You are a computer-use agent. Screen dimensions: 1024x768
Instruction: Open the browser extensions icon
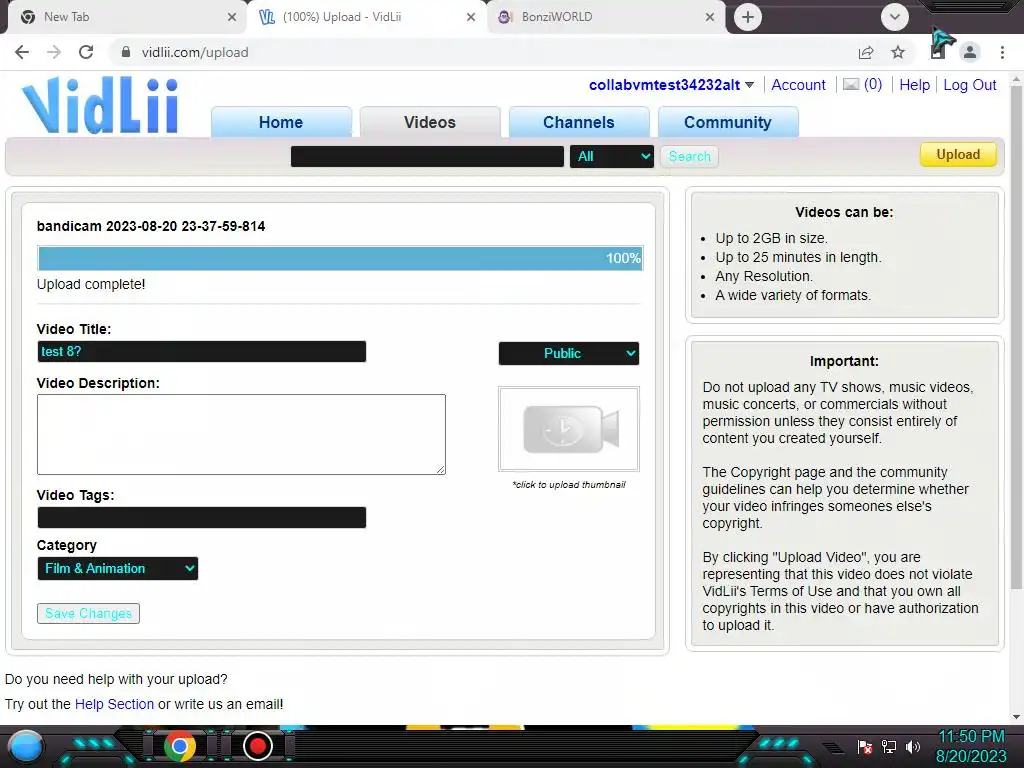click(x=938, y=52)
